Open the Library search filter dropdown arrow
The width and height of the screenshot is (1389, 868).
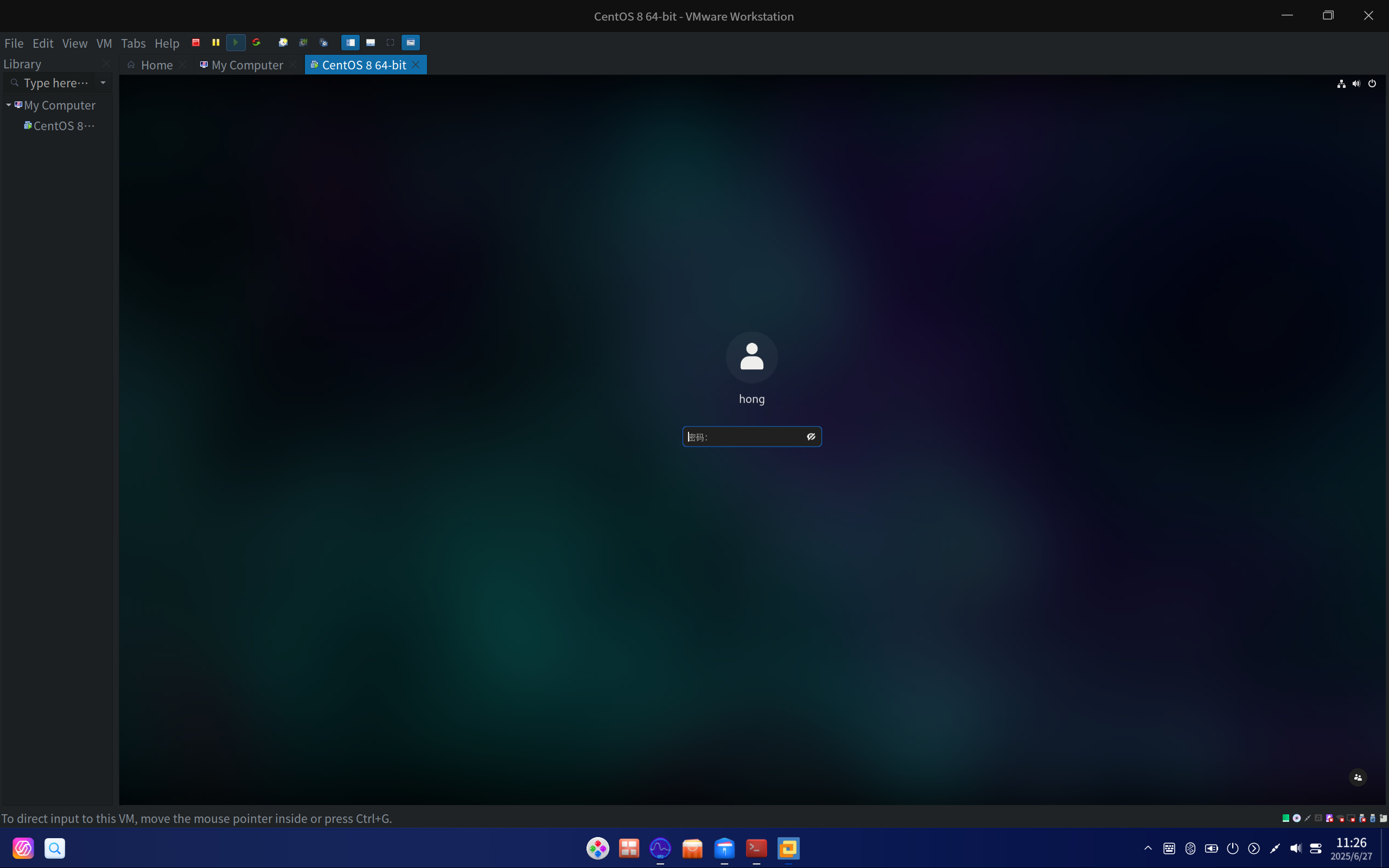click(103, 83)
